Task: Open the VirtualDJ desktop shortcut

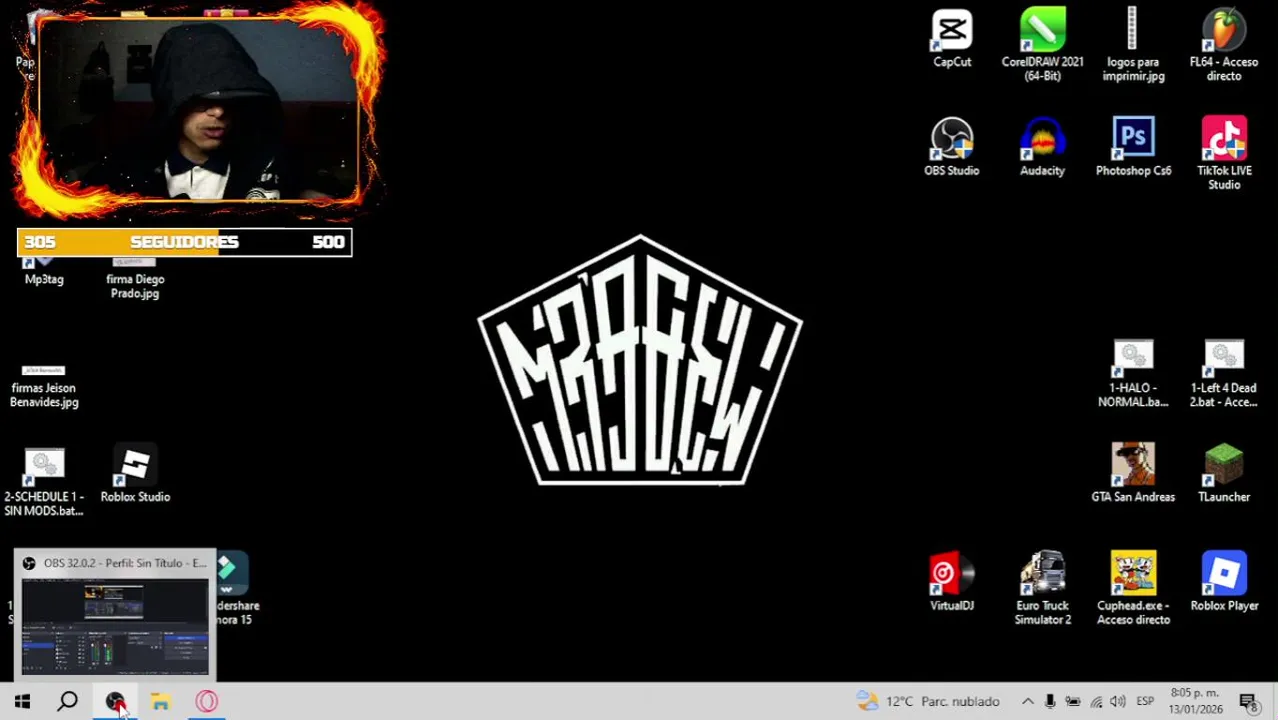Action: [x=952, y=582]
